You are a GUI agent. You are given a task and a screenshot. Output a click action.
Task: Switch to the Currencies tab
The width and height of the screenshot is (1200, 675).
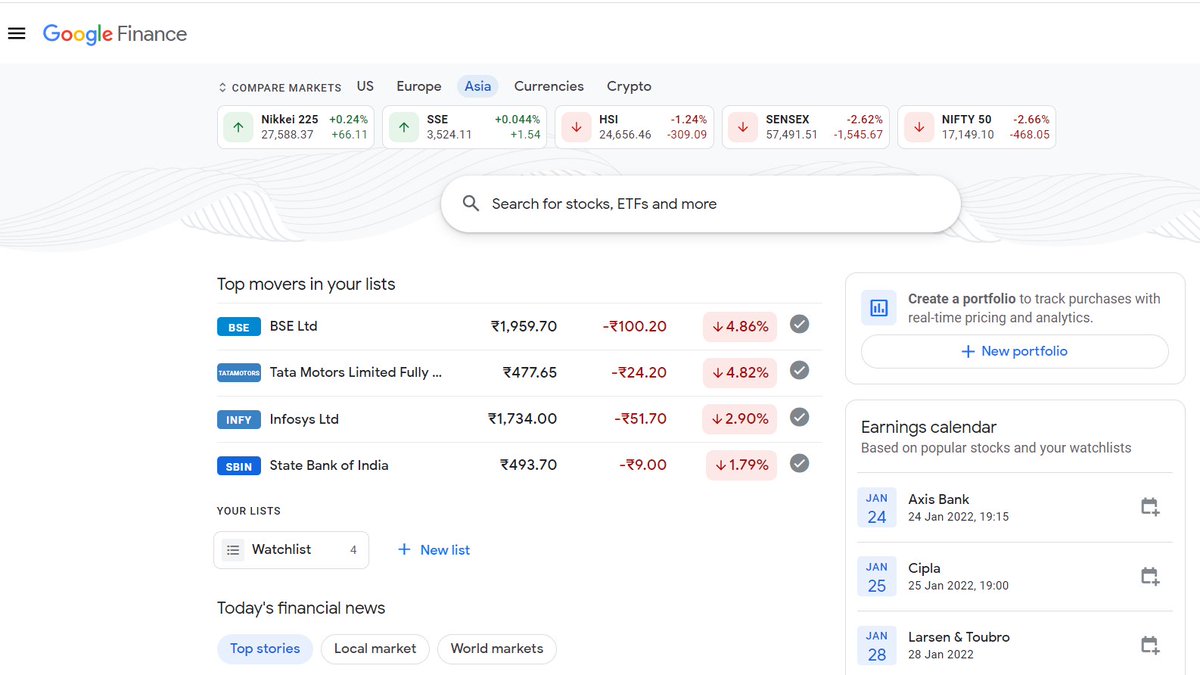tap(549, 86)
